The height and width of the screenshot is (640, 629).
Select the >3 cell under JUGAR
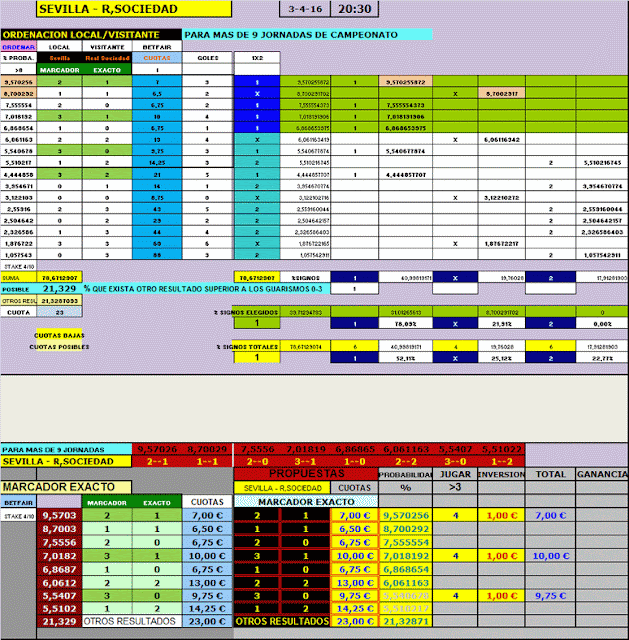tap(455, 487)
